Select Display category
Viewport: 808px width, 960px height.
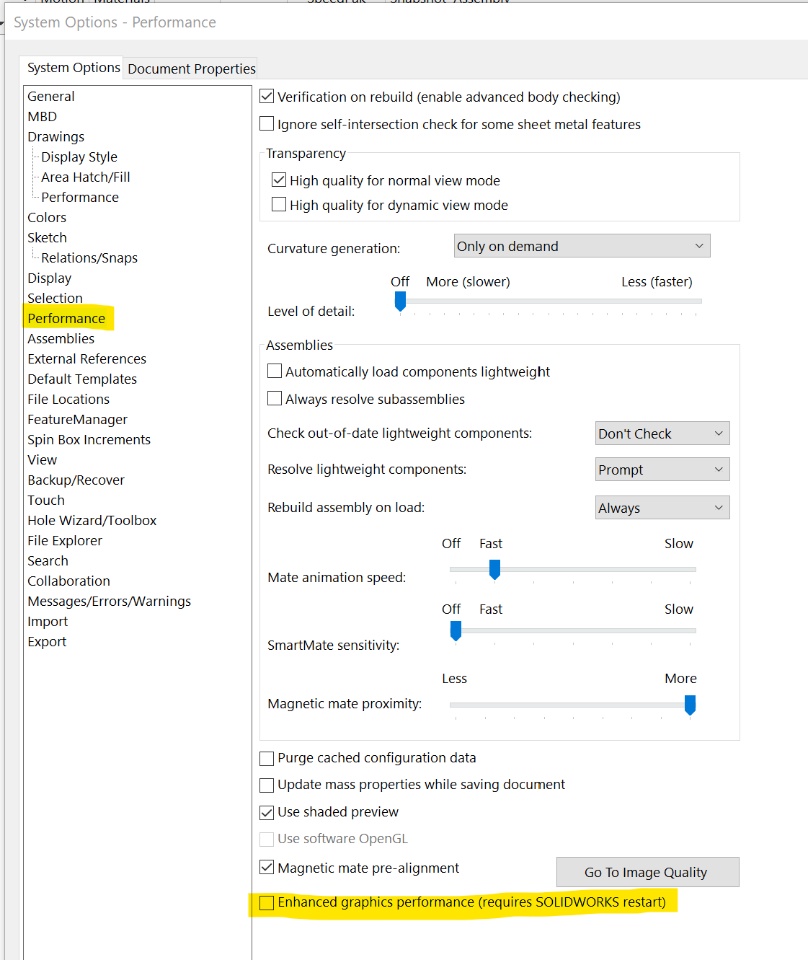point(50,278)
